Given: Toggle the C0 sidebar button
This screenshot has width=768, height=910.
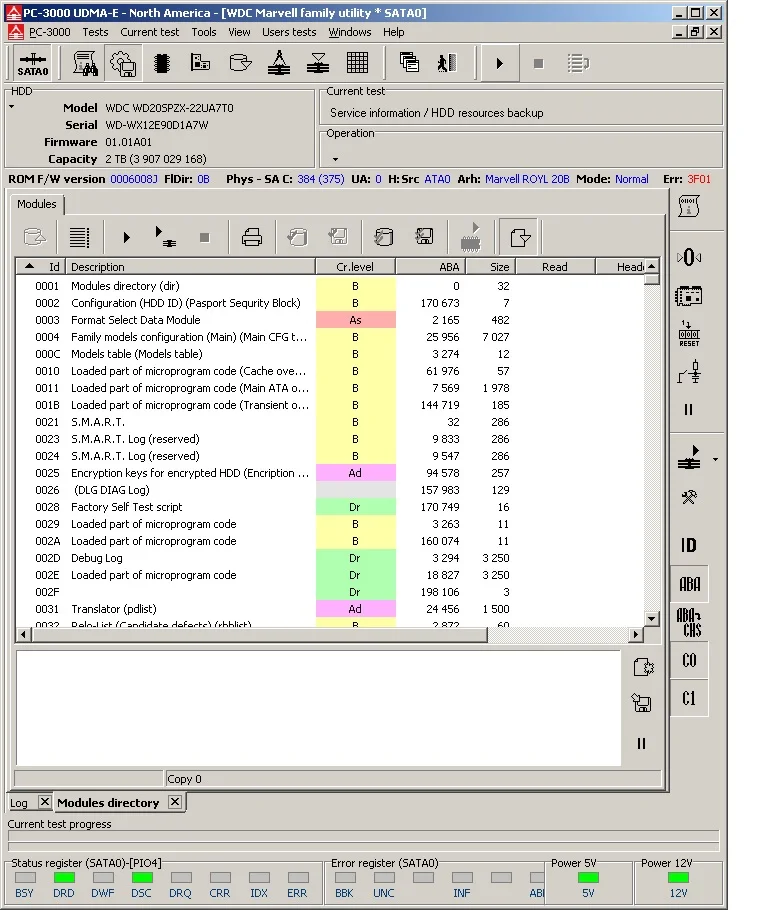Looking at the screenshot, I should (689, 660).
